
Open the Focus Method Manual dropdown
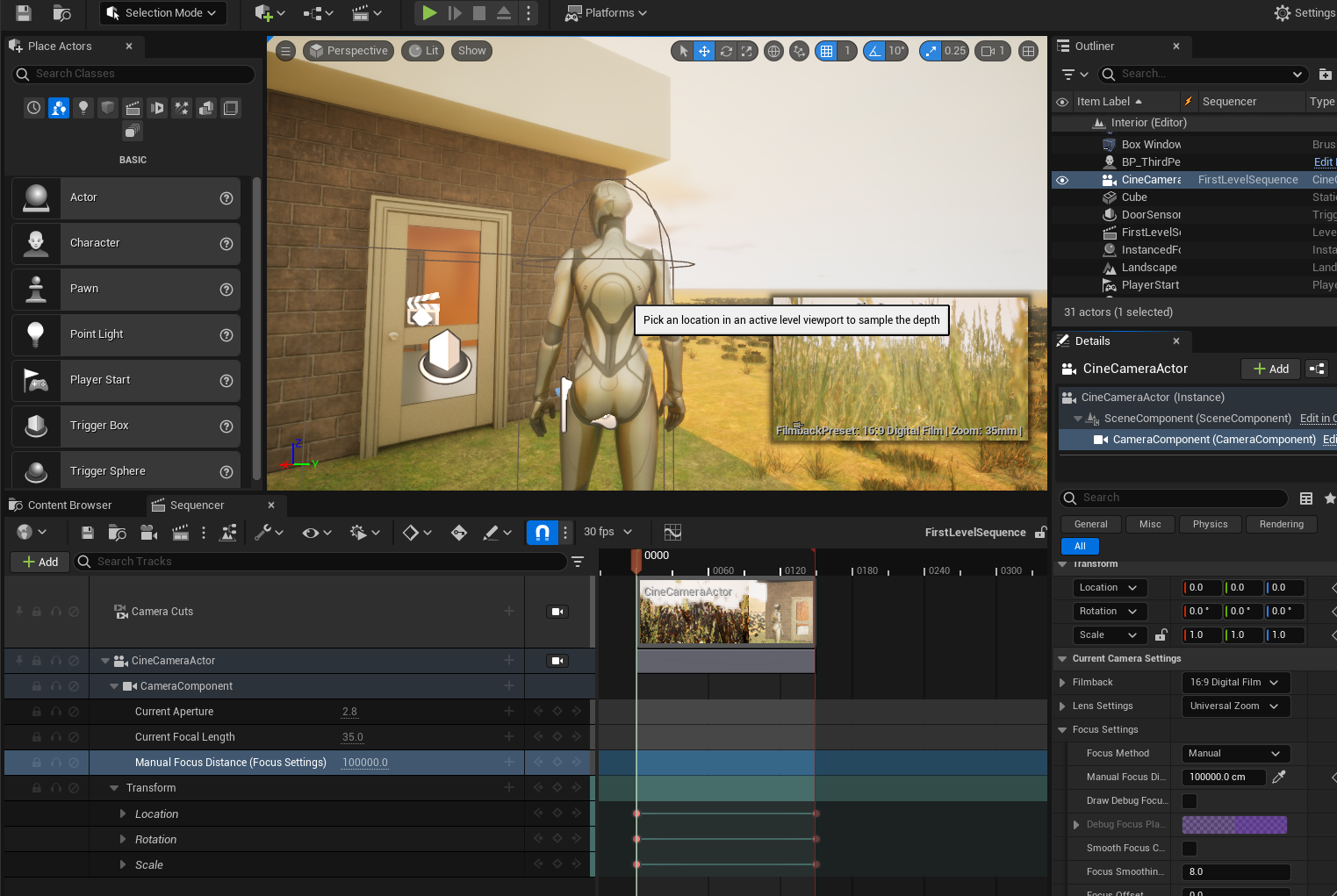point(1235,754)
